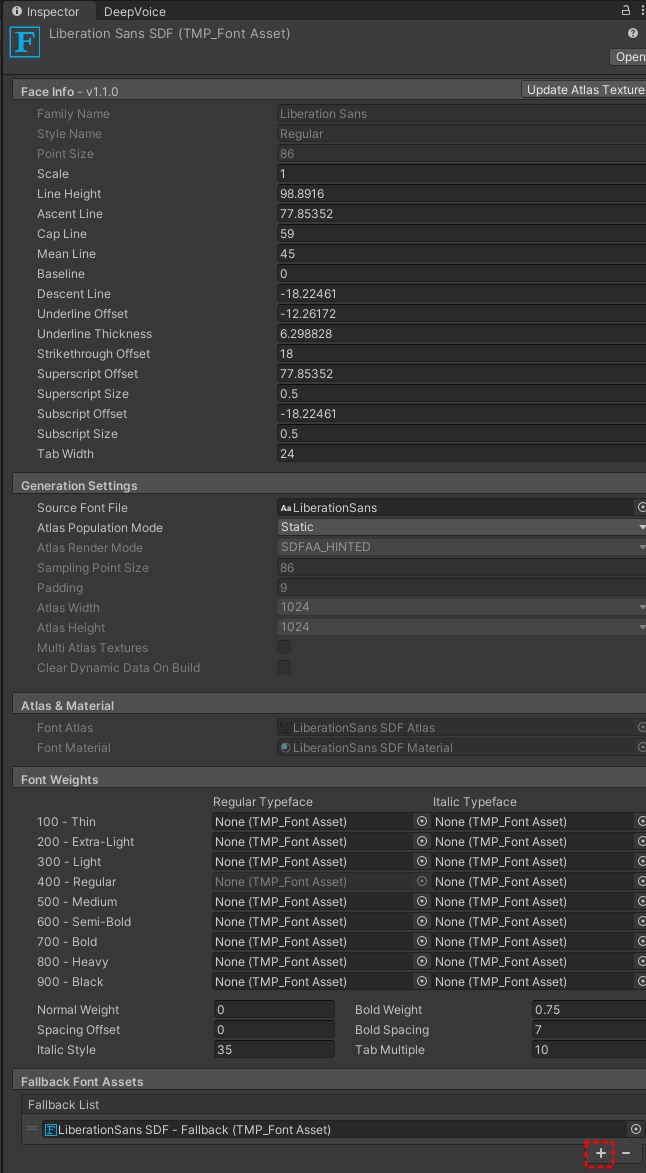This screenshot has height=1173, width=646.
Task: Edit the Underline Thickness field
Action: (x=461, y=334)
